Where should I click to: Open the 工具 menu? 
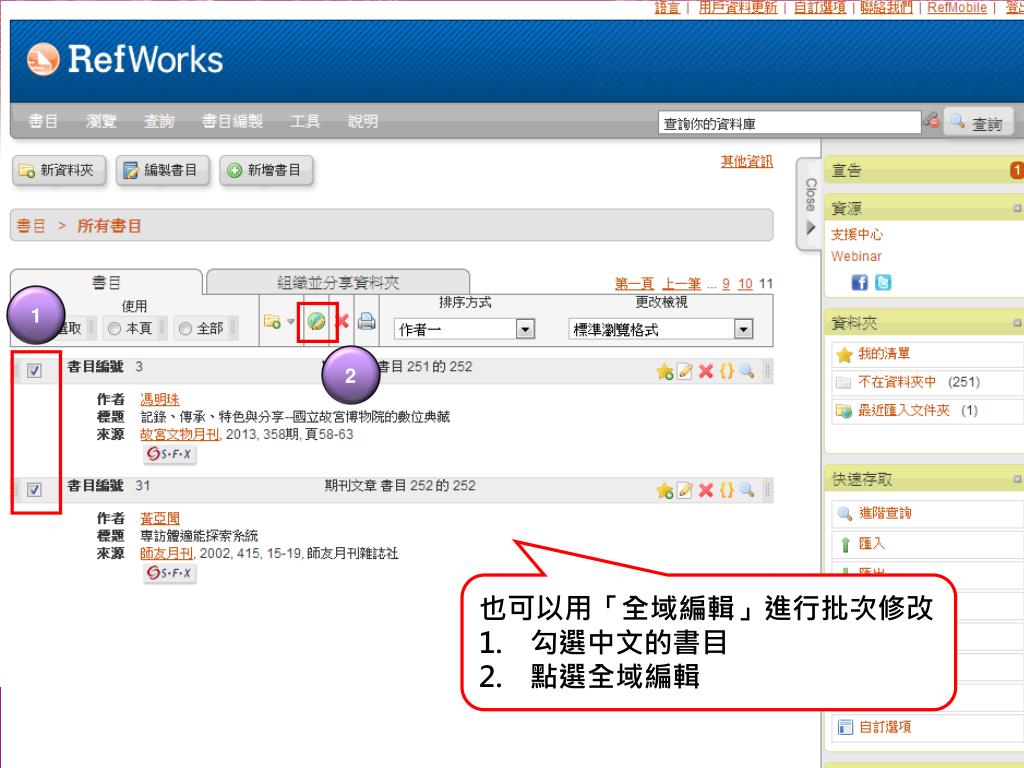click(x=305, y=121)
